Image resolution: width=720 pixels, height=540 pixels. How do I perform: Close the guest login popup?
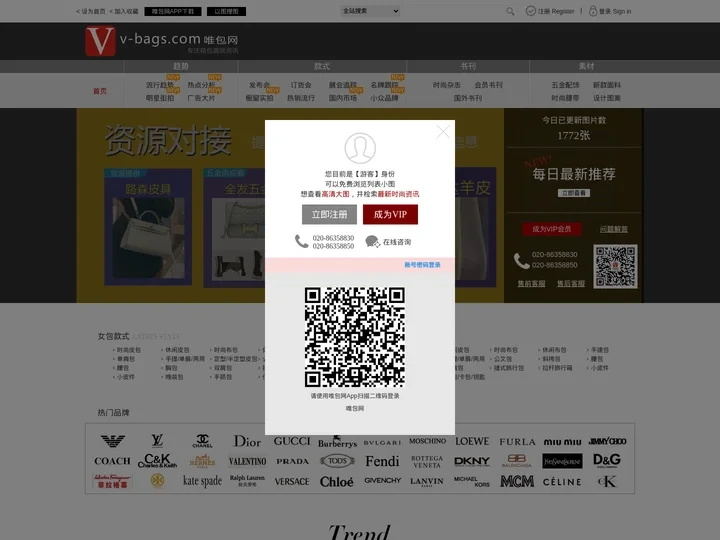point(443,132)
